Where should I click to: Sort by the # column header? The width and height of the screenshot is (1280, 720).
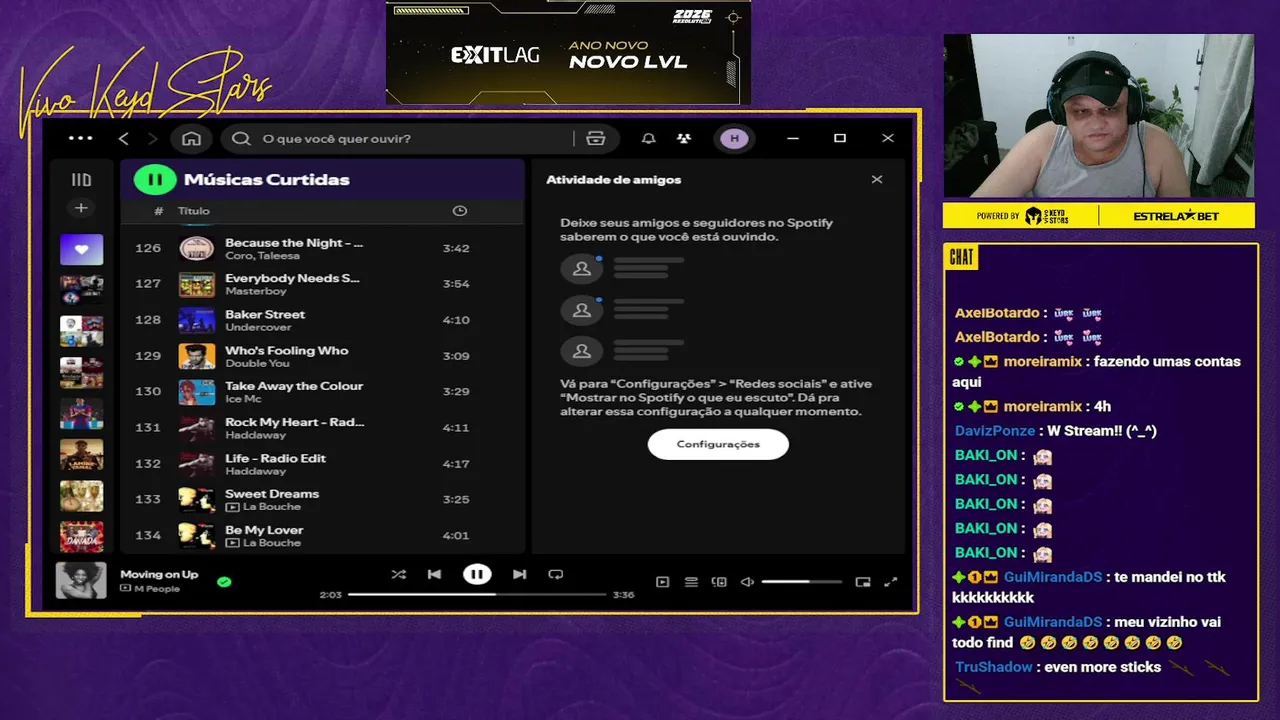coord(159,211)
